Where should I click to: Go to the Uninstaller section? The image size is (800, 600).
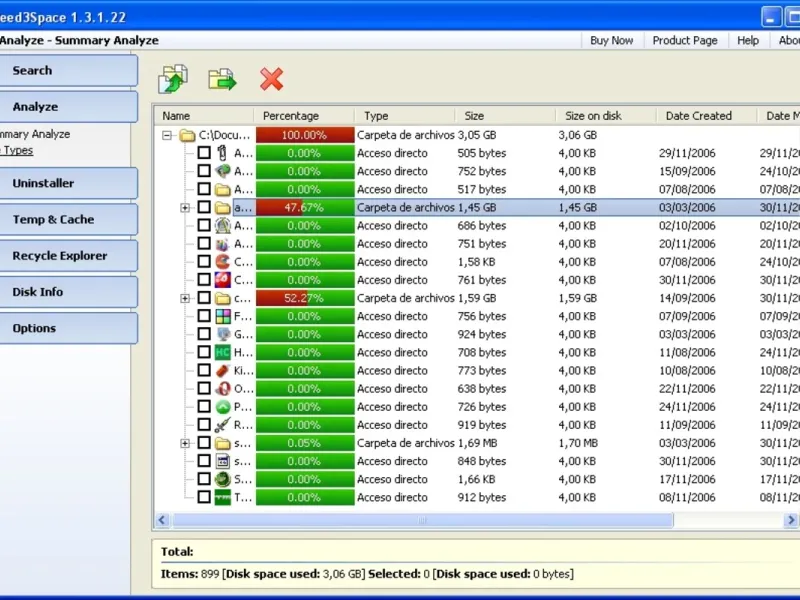click(x=68, y=183)
